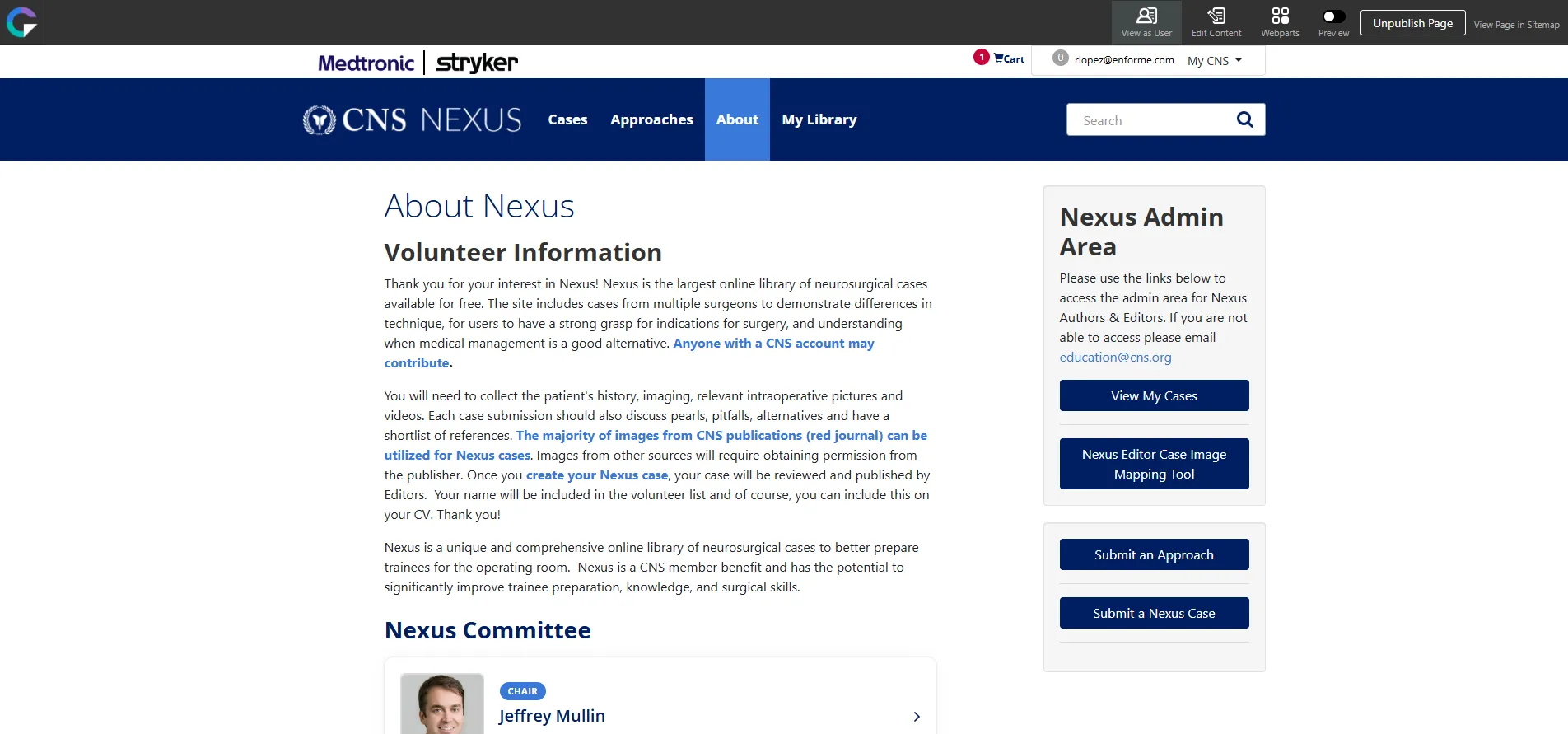Click the Volunteer Information heading

pos(523,252)
